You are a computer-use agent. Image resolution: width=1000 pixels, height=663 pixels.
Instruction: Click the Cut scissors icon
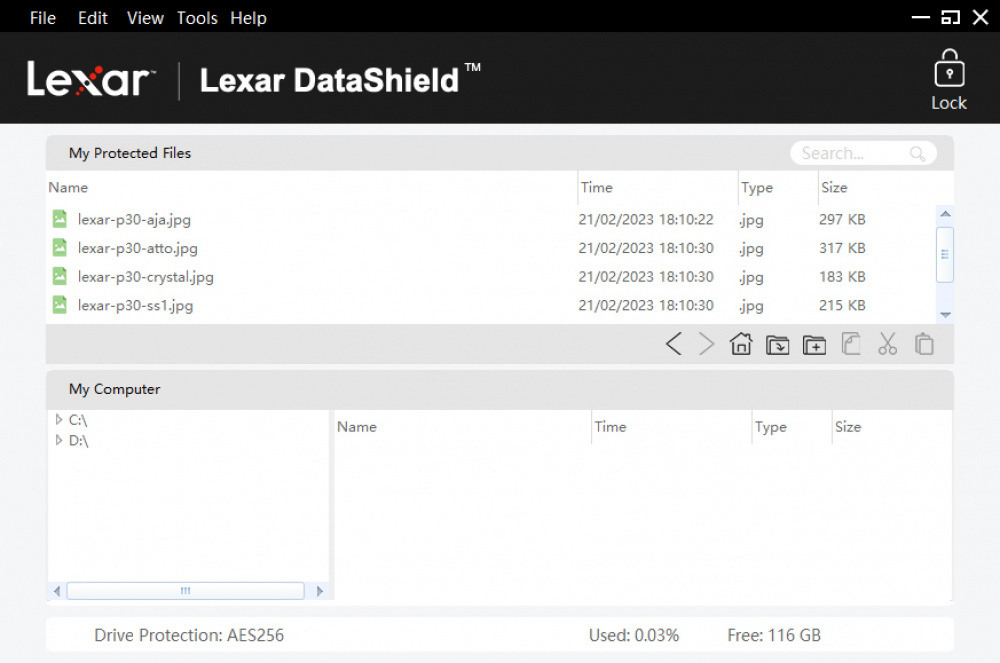[x=887, y=344]
